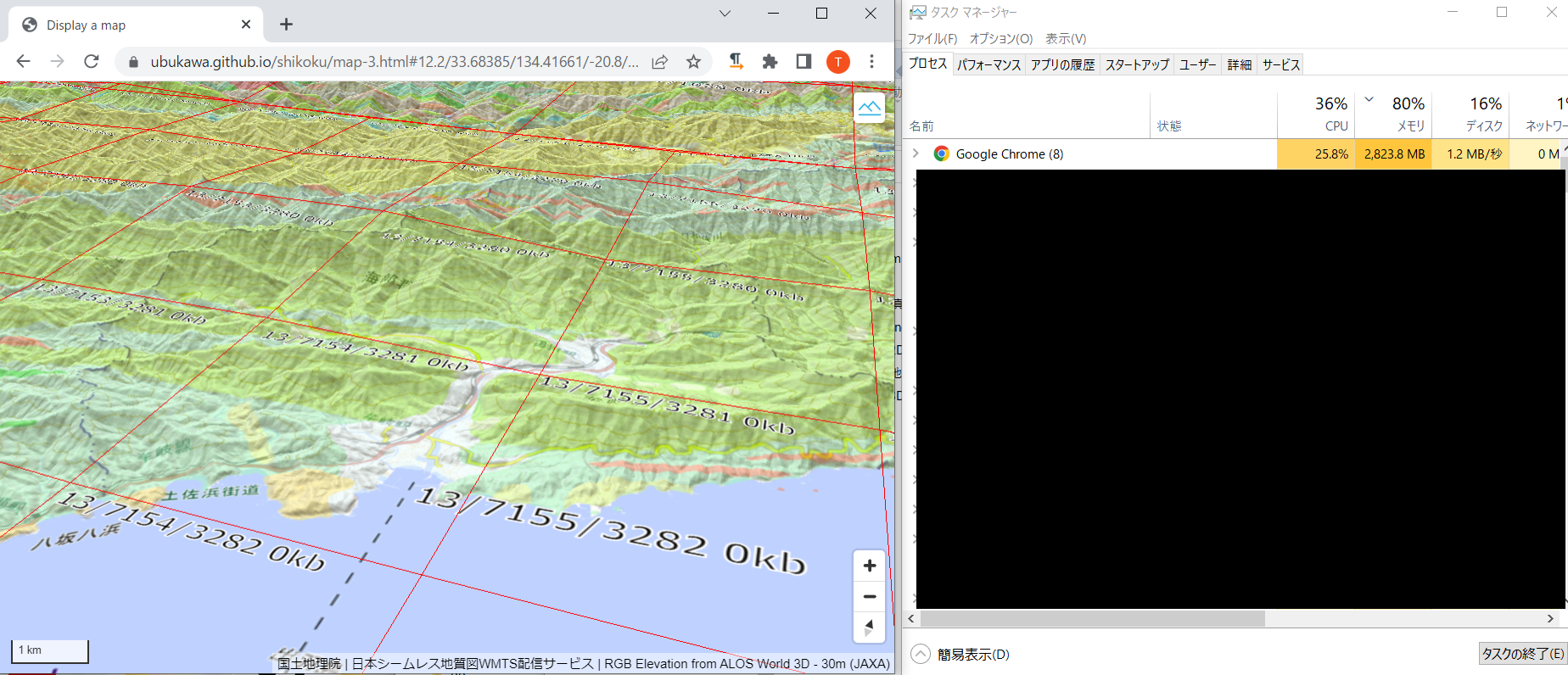Screen dimensions: 1568x675
Task: Expand the Google Chrome (8) process group
Action: (x=916, y=153)
